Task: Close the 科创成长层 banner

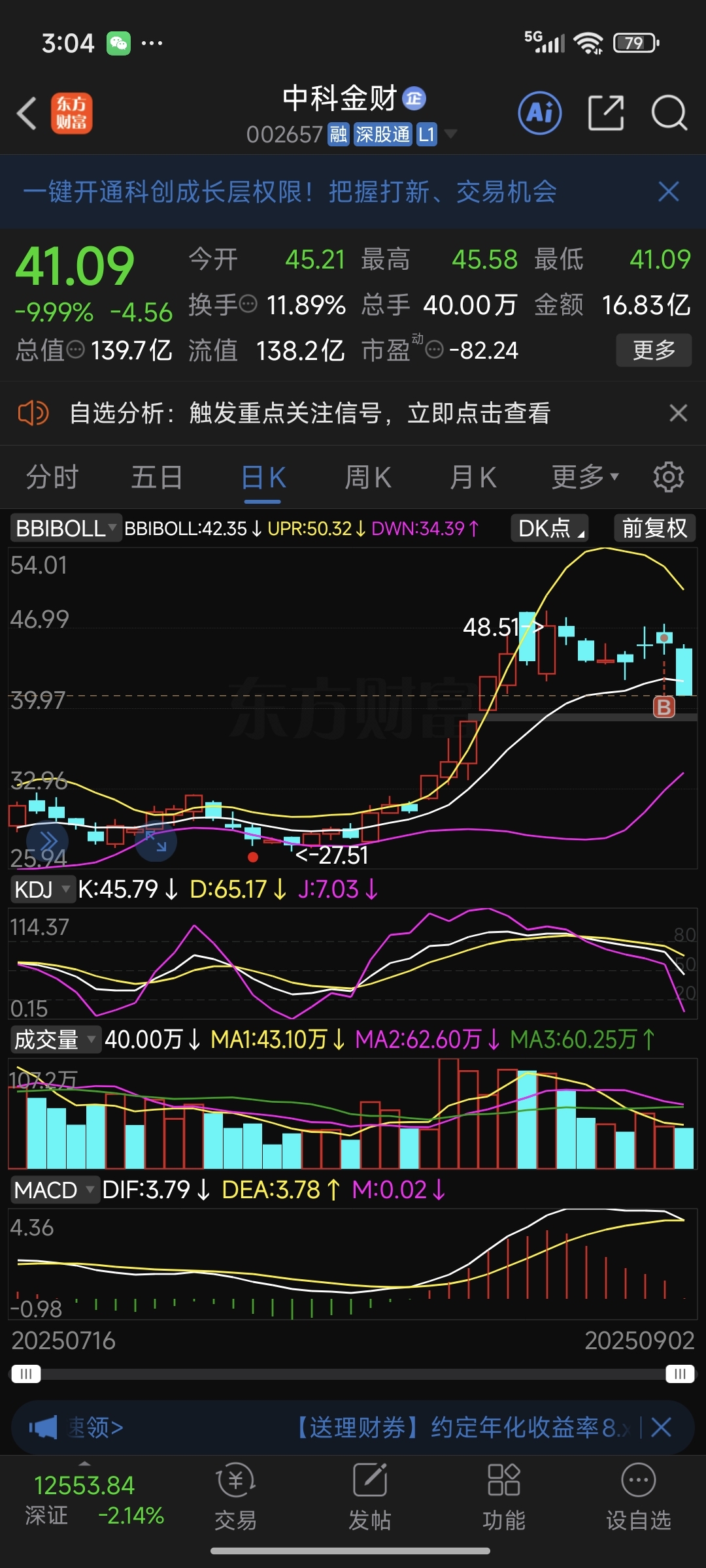Action: [669, 192]
